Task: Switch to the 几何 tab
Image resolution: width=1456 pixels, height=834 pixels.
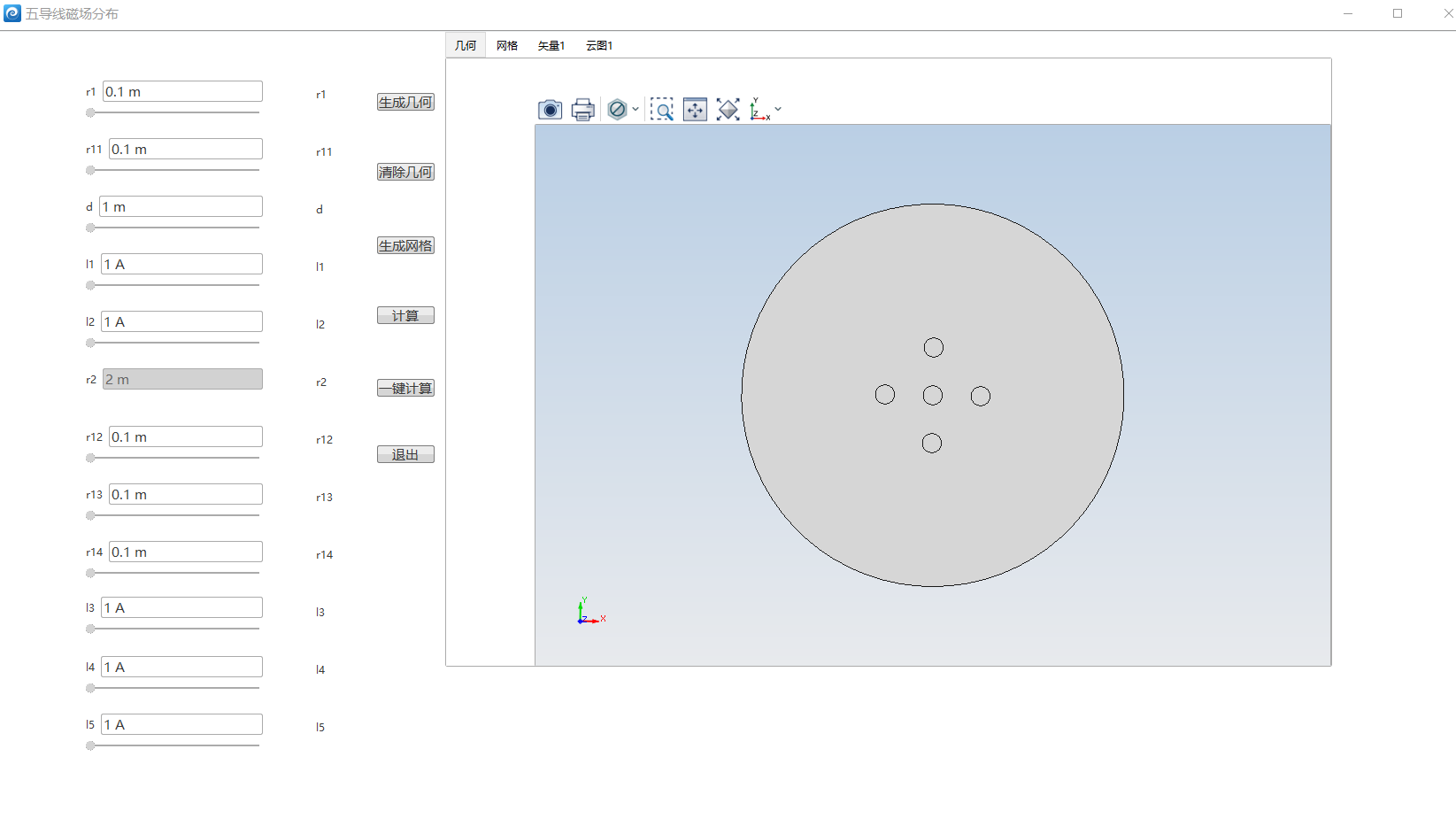Action: 466,45
